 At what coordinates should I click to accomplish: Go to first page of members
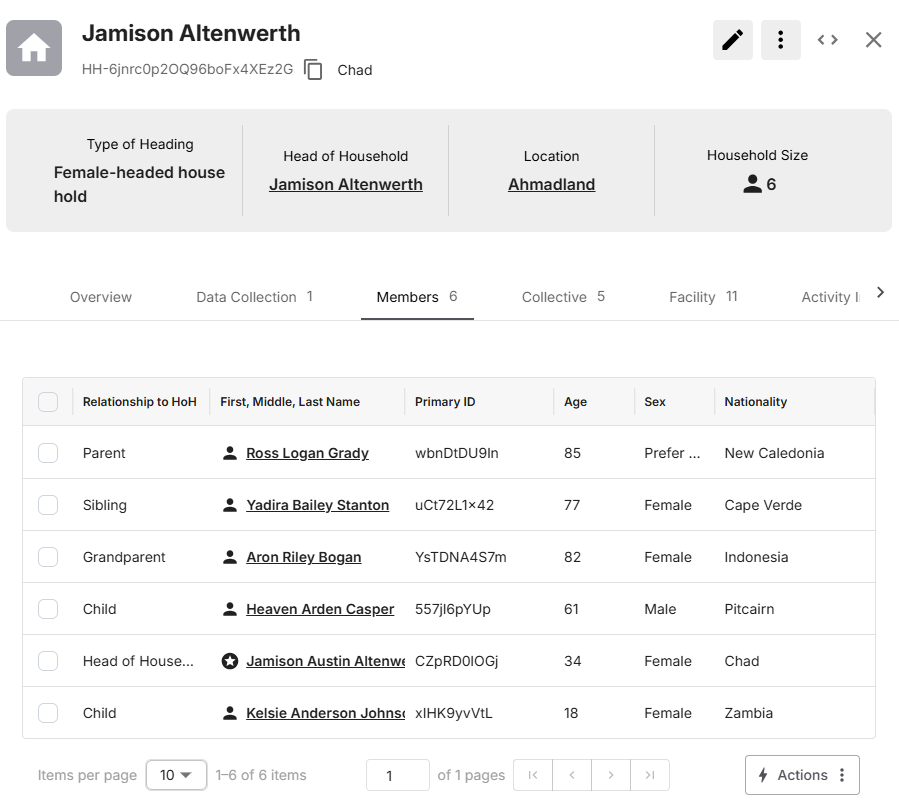[x=533, y=775]
